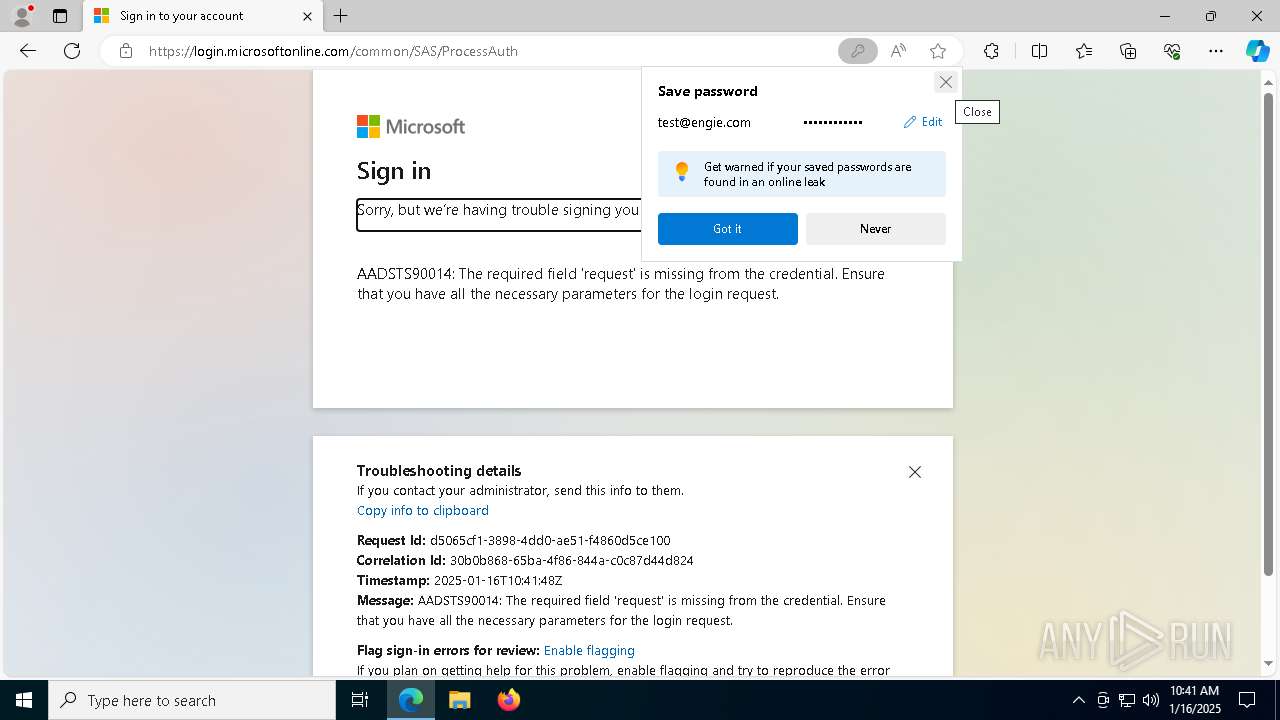Click the Microsoft logo
The width and height of the screenshot is (1280, 720).
(411, 126)
